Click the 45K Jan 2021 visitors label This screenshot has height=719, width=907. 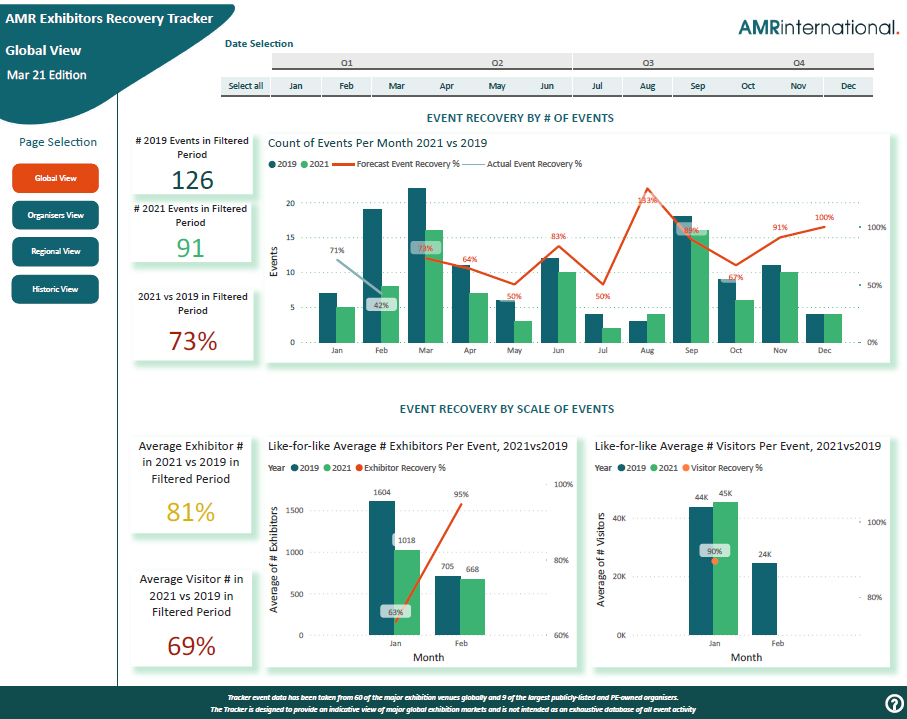click(x=725, y=493)
